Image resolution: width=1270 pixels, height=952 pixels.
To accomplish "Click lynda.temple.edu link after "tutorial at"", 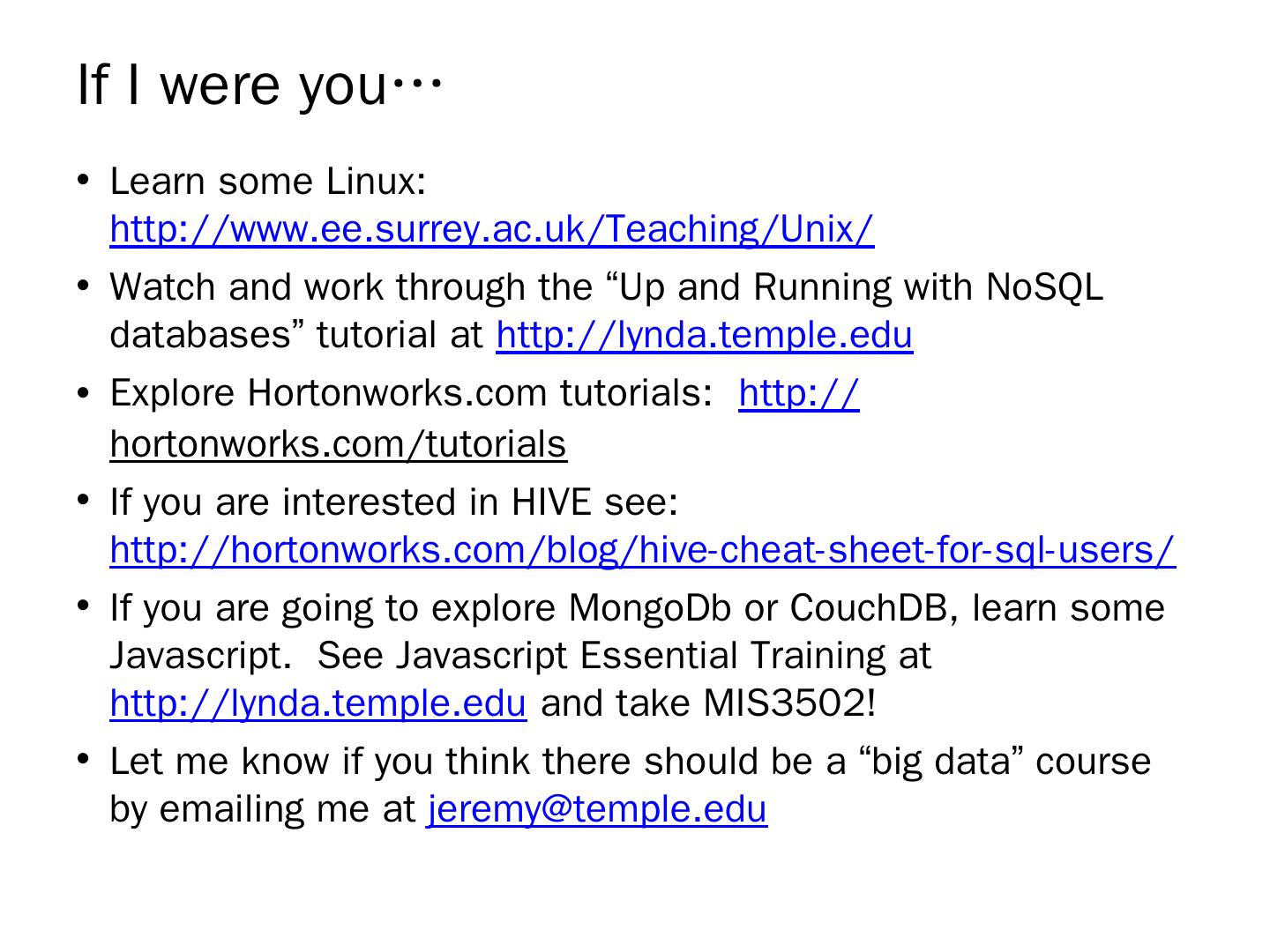I will tap(704, 335).
